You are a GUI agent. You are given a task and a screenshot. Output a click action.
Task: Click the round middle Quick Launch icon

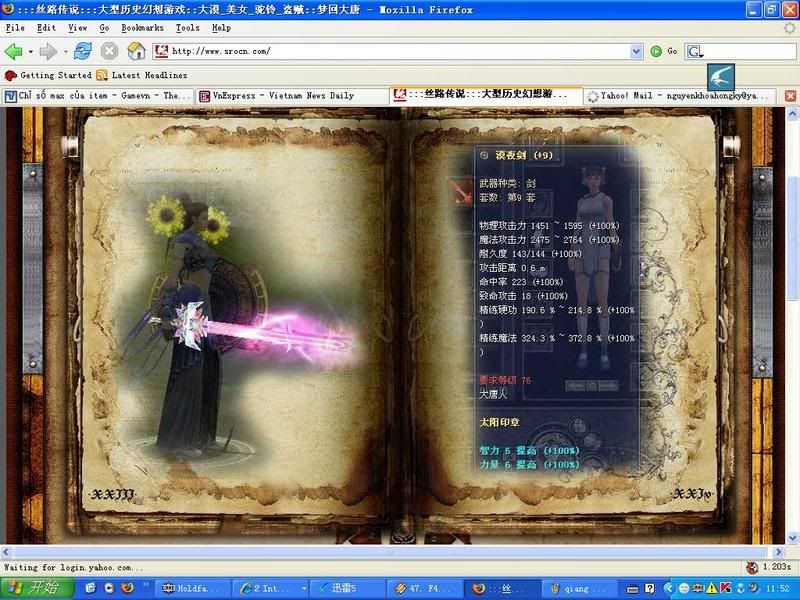pos(109,588)
